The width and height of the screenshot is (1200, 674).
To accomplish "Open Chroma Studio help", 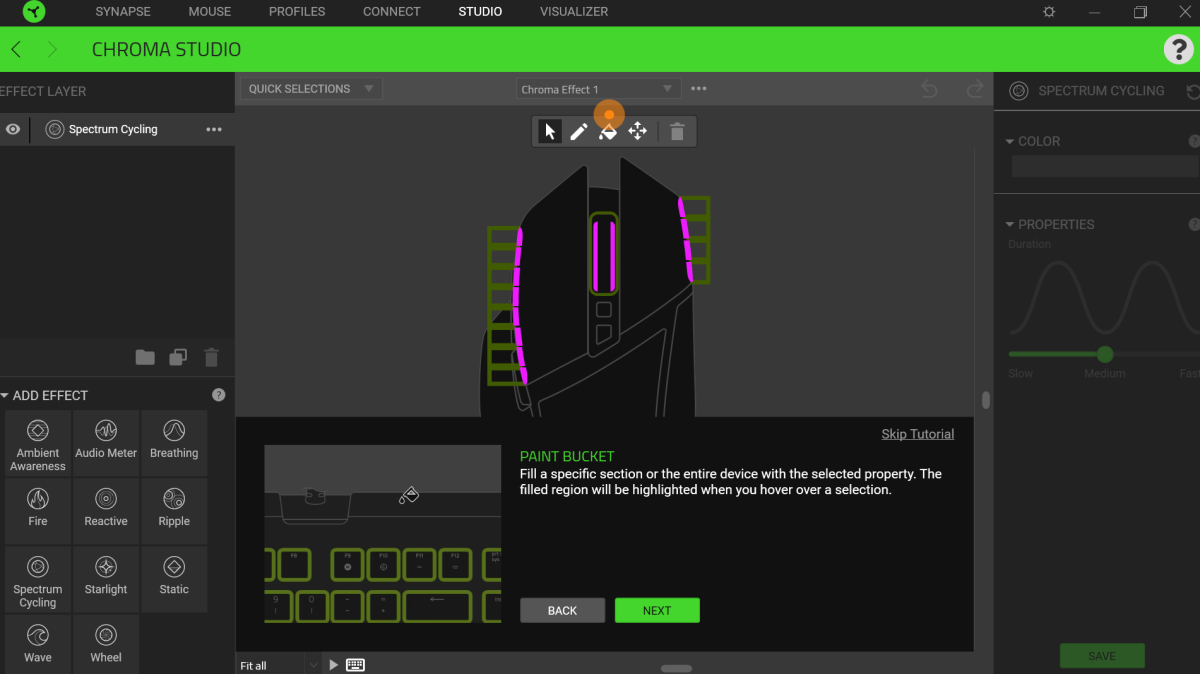I will click(x=1178, y=49).
